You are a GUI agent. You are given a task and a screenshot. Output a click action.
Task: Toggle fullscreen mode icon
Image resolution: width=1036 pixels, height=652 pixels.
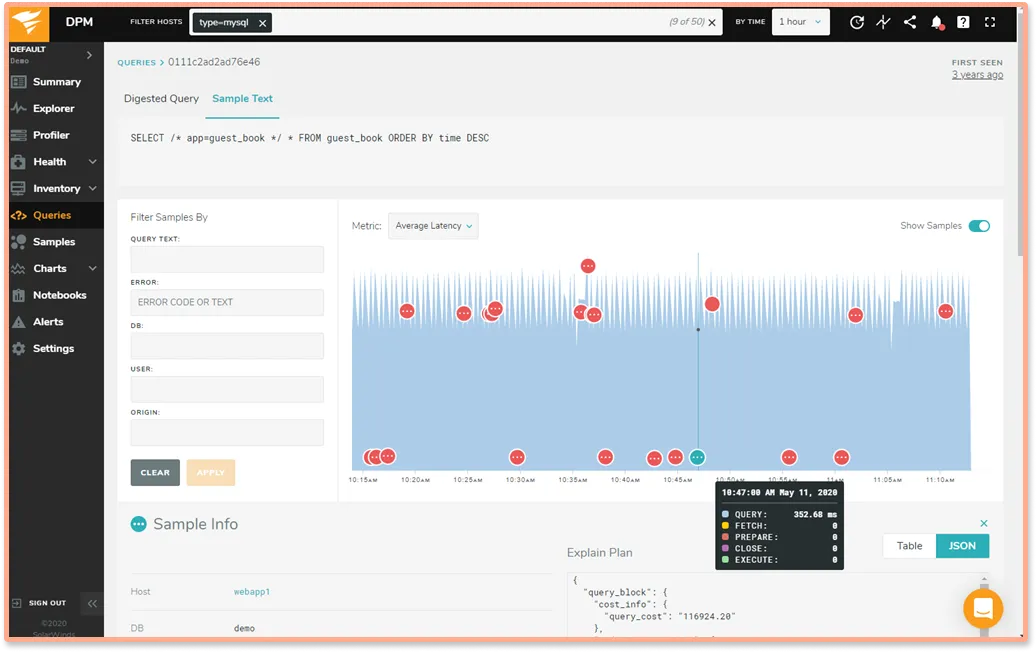coord(990,22)
